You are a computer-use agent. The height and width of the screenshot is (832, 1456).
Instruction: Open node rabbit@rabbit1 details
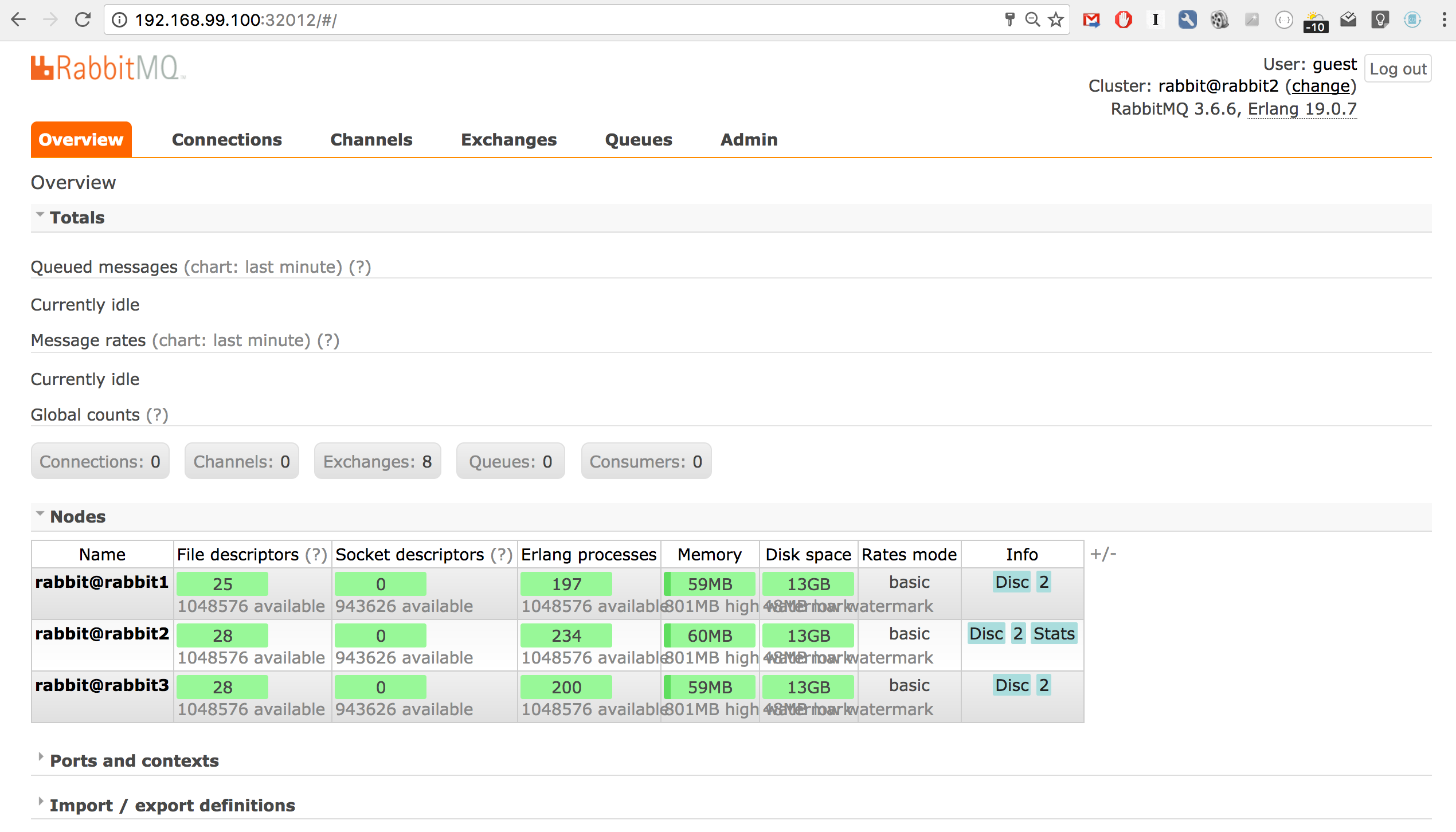point(102,582)
